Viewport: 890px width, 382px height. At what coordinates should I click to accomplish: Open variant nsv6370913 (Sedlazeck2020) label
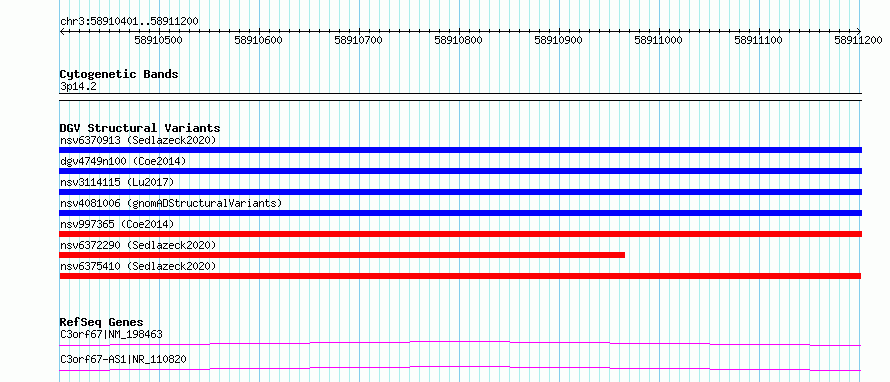tap(138, 140)
